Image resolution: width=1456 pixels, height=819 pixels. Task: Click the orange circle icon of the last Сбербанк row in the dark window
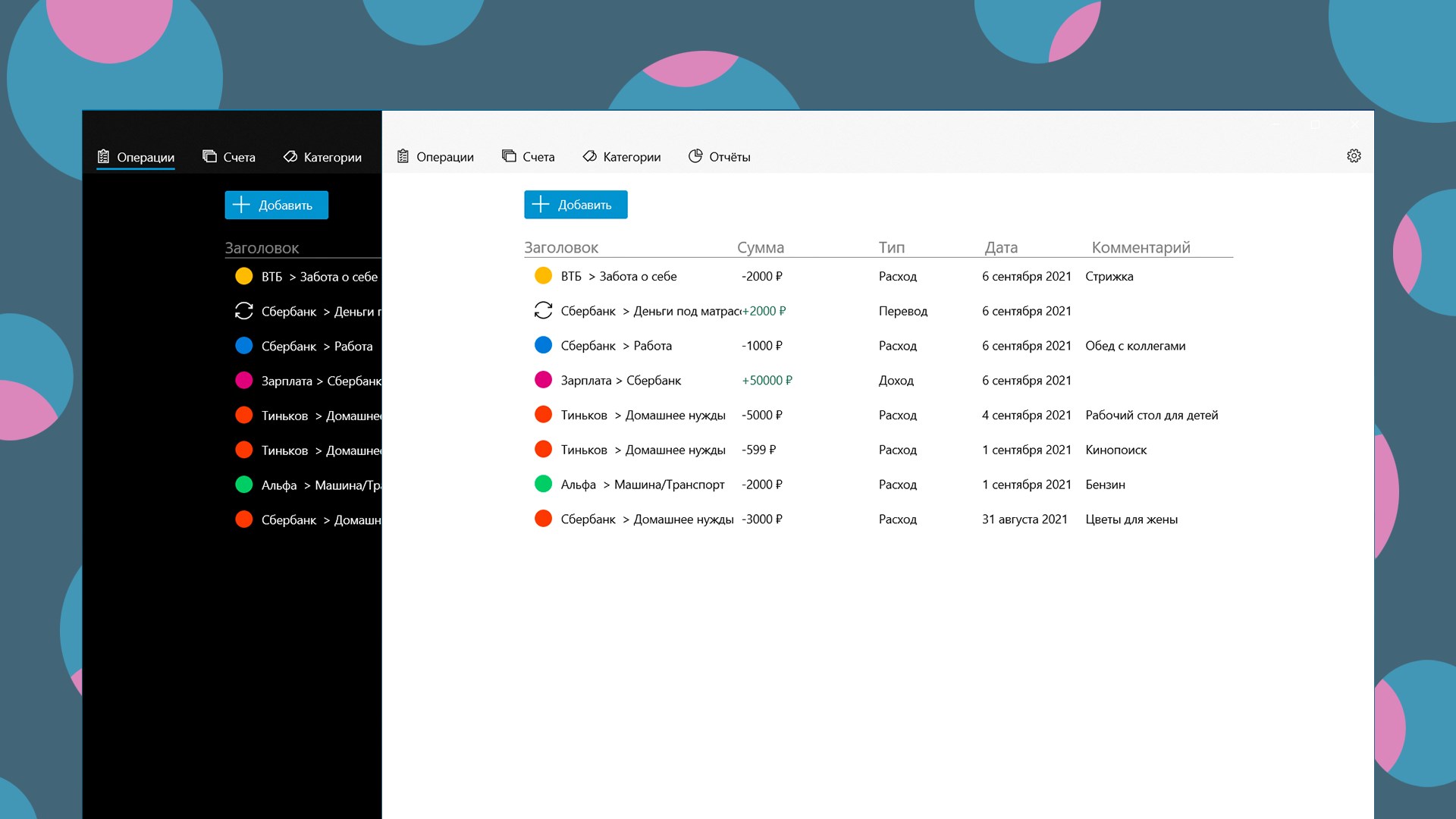pyautogui.click(x=243, y=519)
